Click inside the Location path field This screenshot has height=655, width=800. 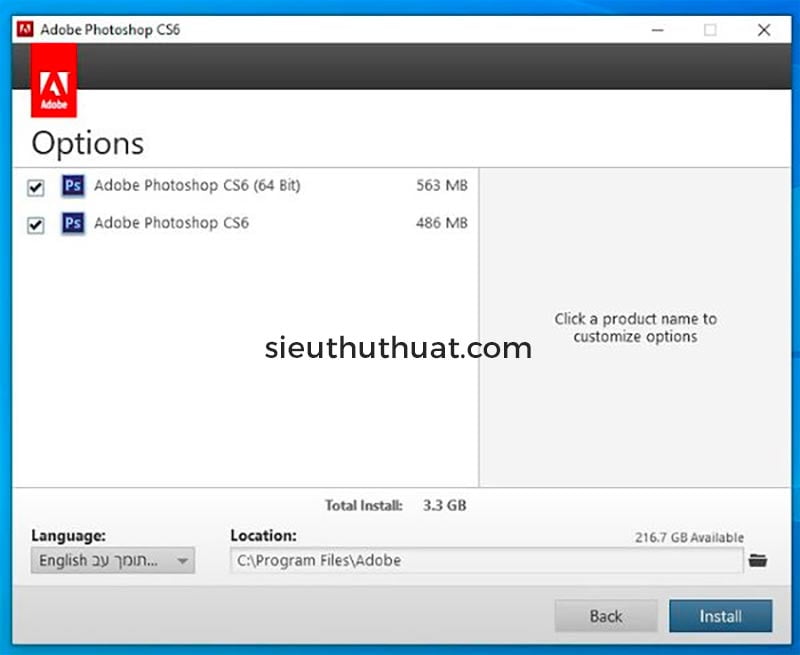486,561
